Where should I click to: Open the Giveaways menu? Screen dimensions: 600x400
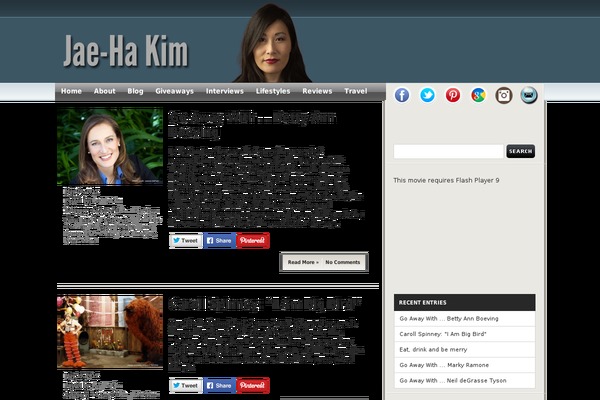(174, 91)
